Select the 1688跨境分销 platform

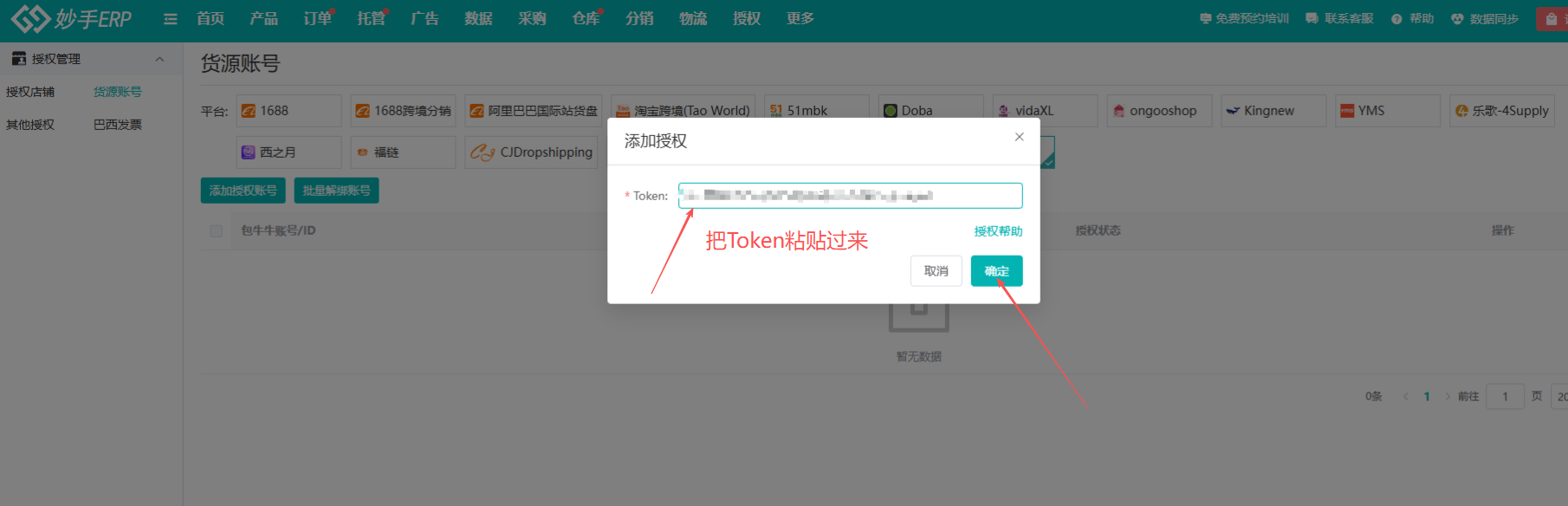(403, 111)
